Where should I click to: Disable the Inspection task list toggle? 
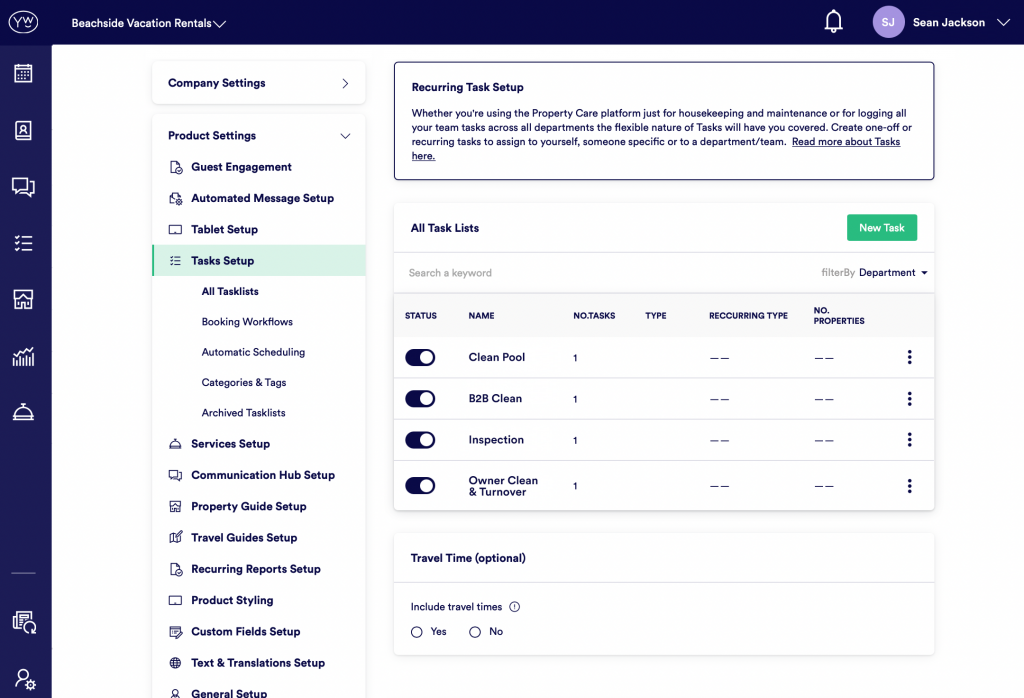click(x=420, y=440)
